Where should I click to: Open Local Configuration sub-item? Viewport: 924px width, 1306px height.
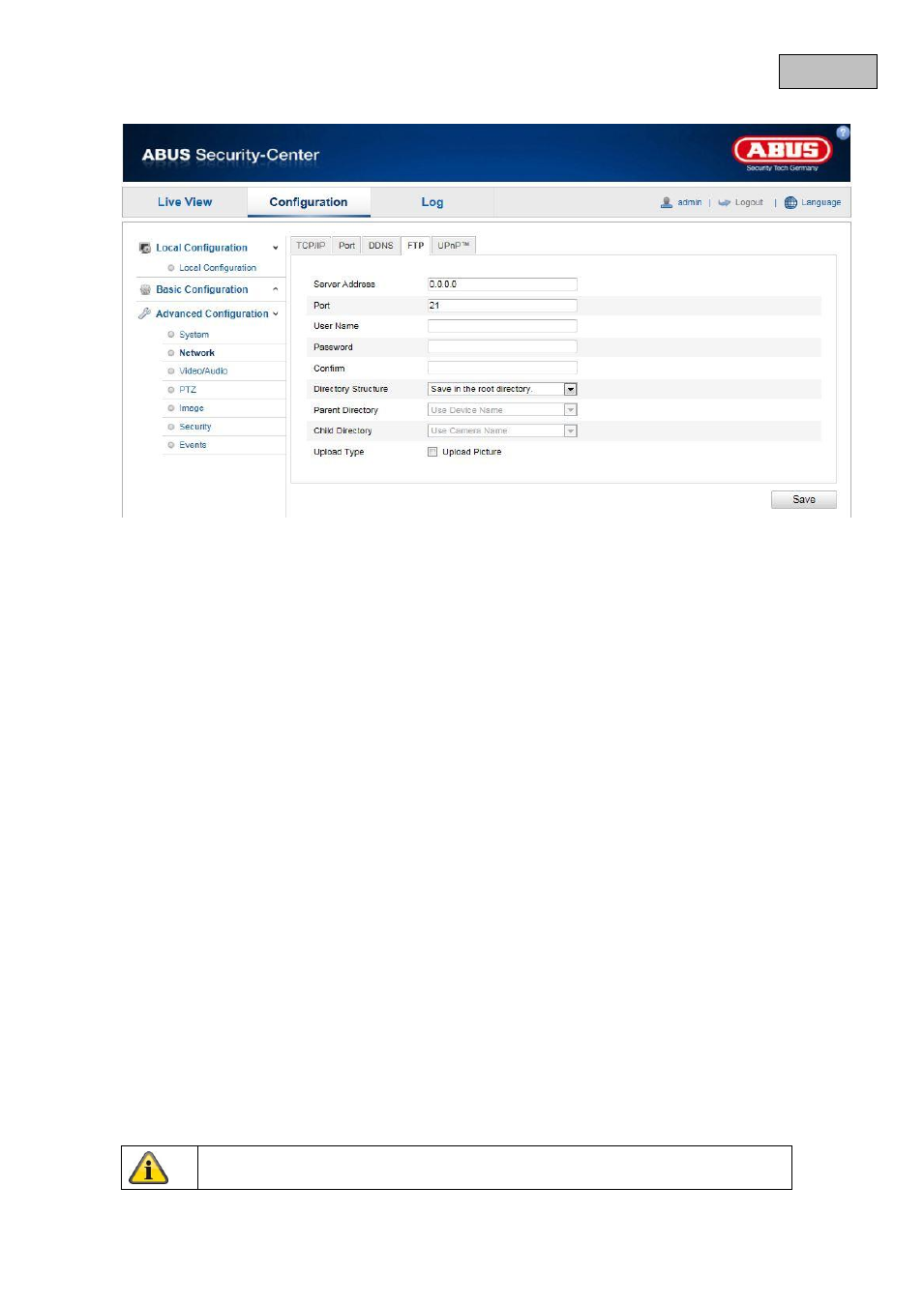pos(218,268)
